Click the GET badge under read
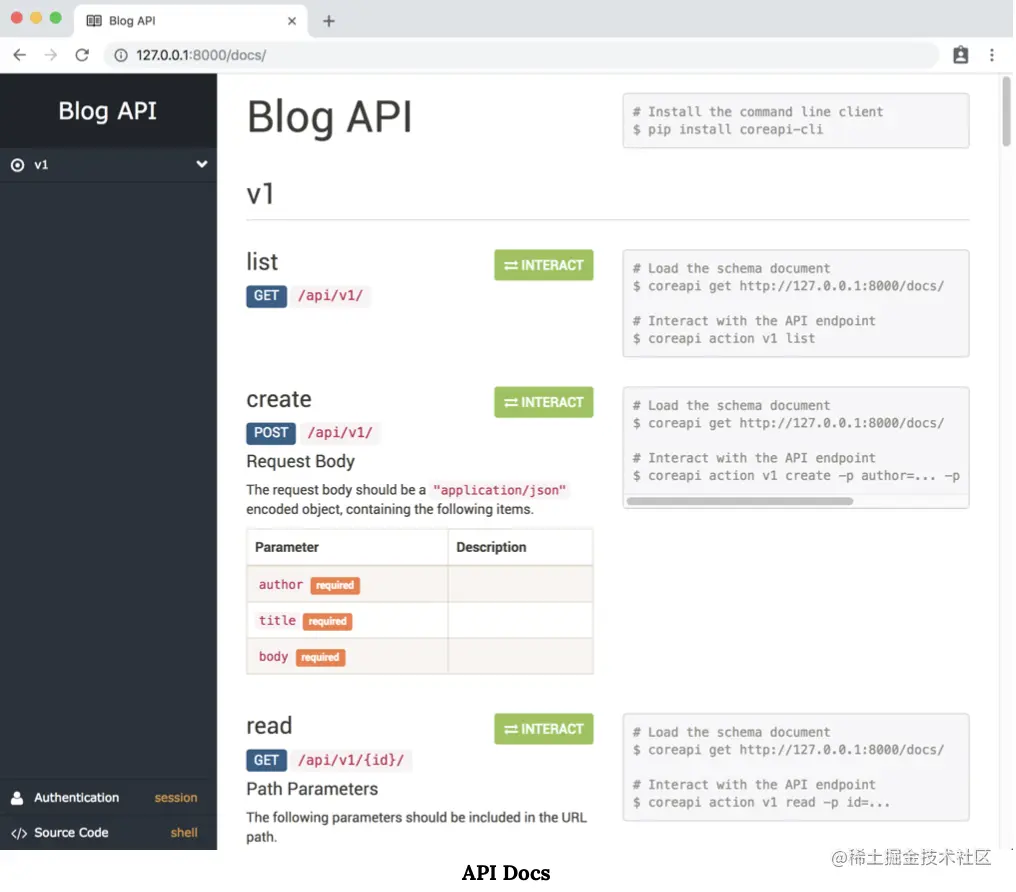The image size is (1016, 892). point(266,760)
